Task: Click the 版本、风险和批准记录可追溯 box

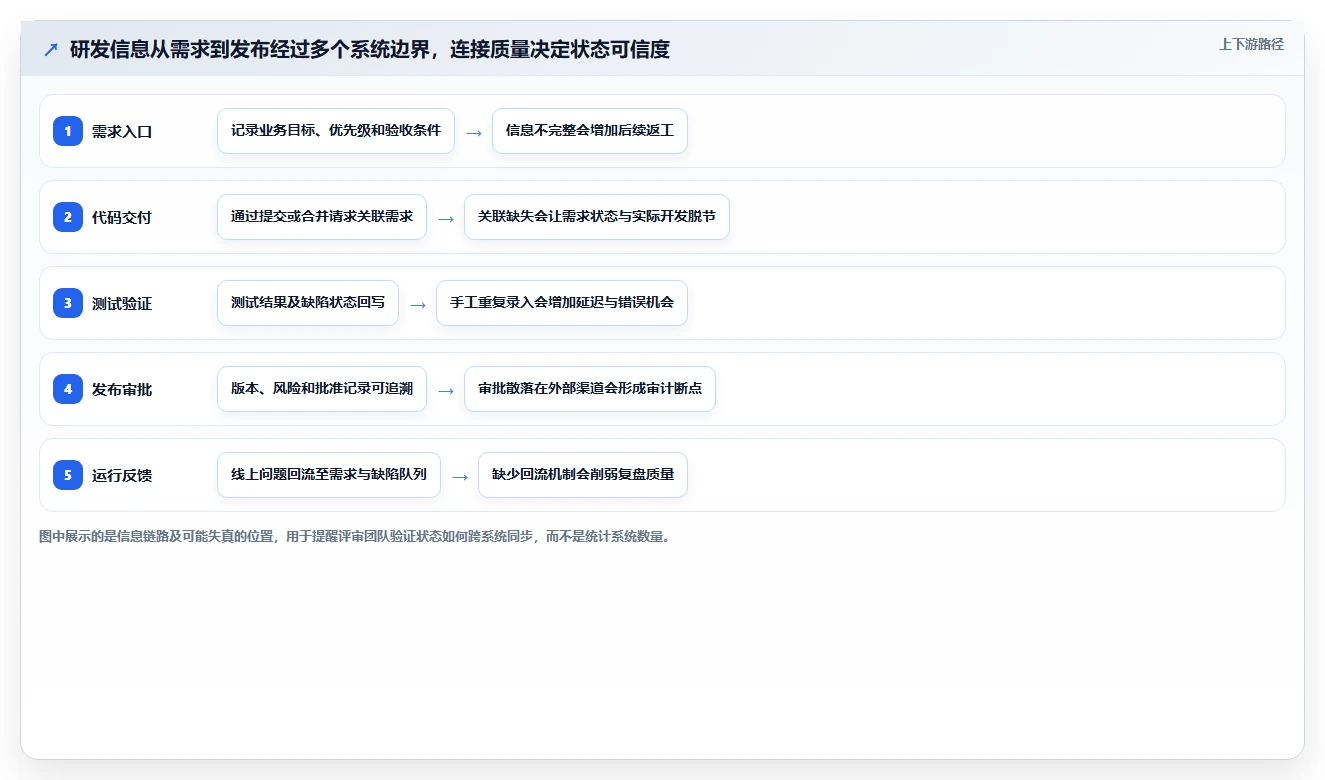Action: (x=322, y=389)
